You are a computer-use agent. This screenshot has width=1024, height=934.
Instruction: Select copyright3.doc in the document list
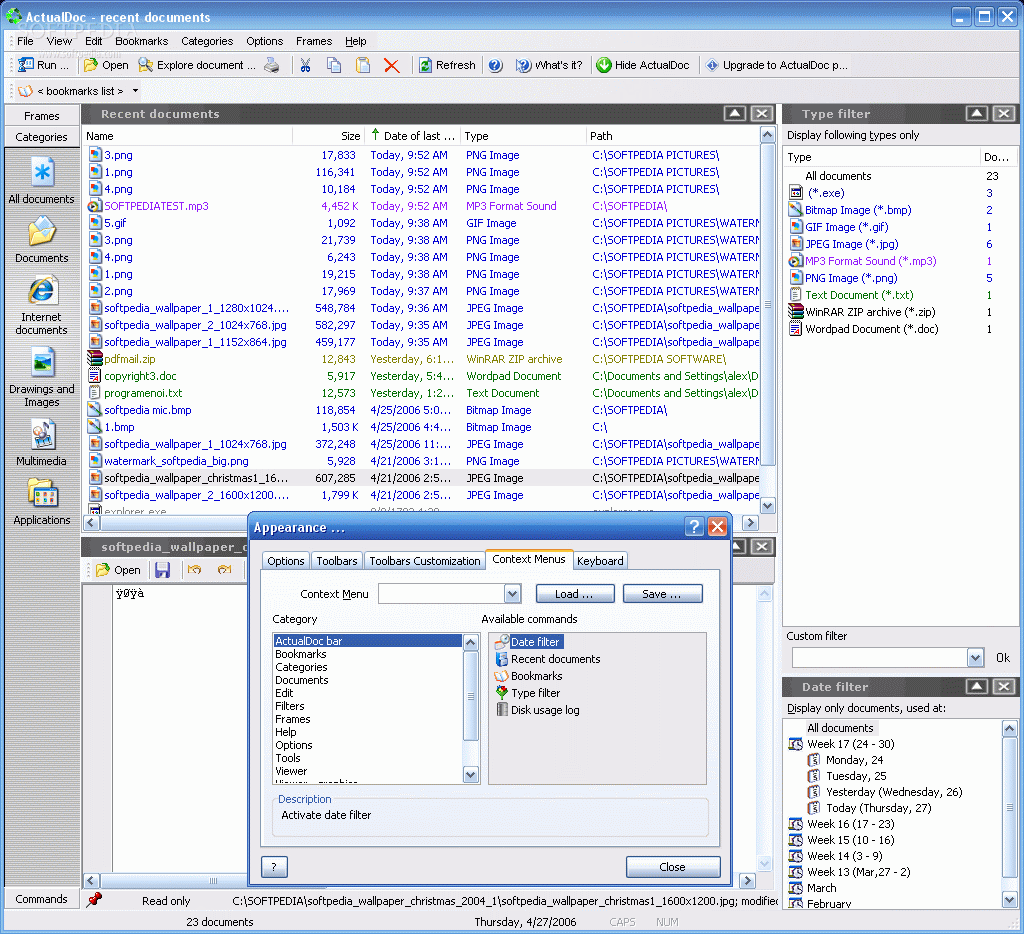click(140, 376)
